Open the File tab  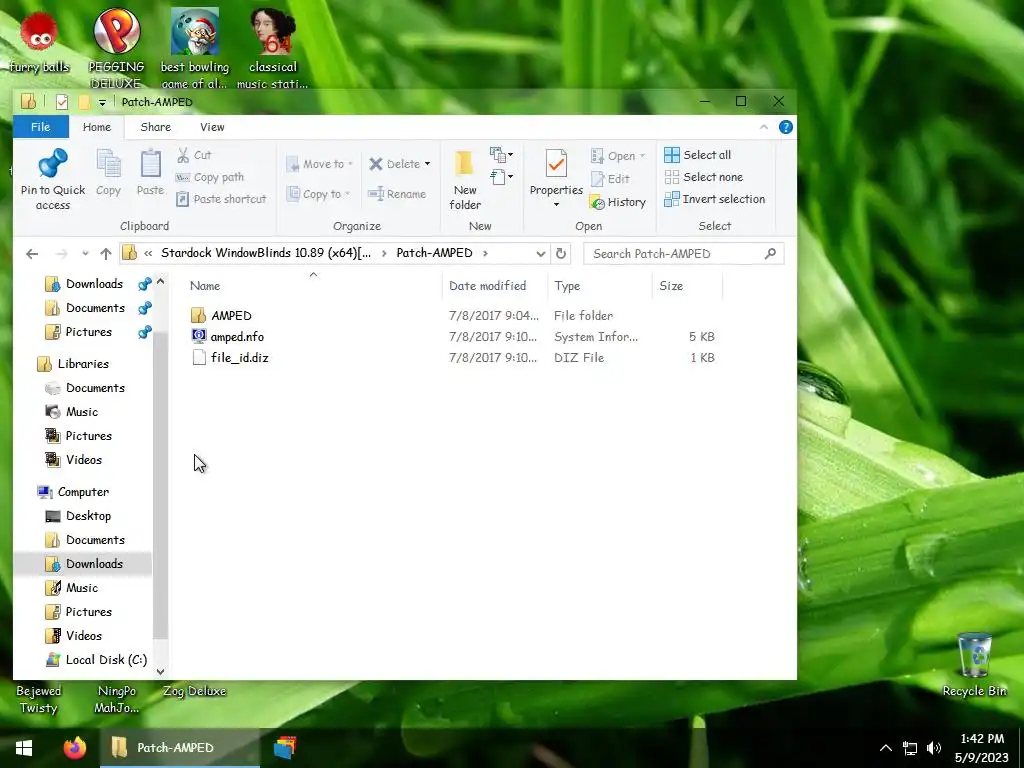(40, 127)
